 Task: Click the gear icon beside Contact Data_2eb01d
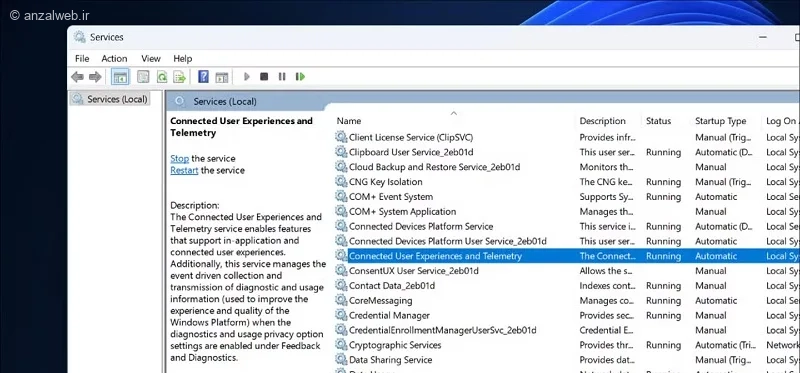[341, 285]
